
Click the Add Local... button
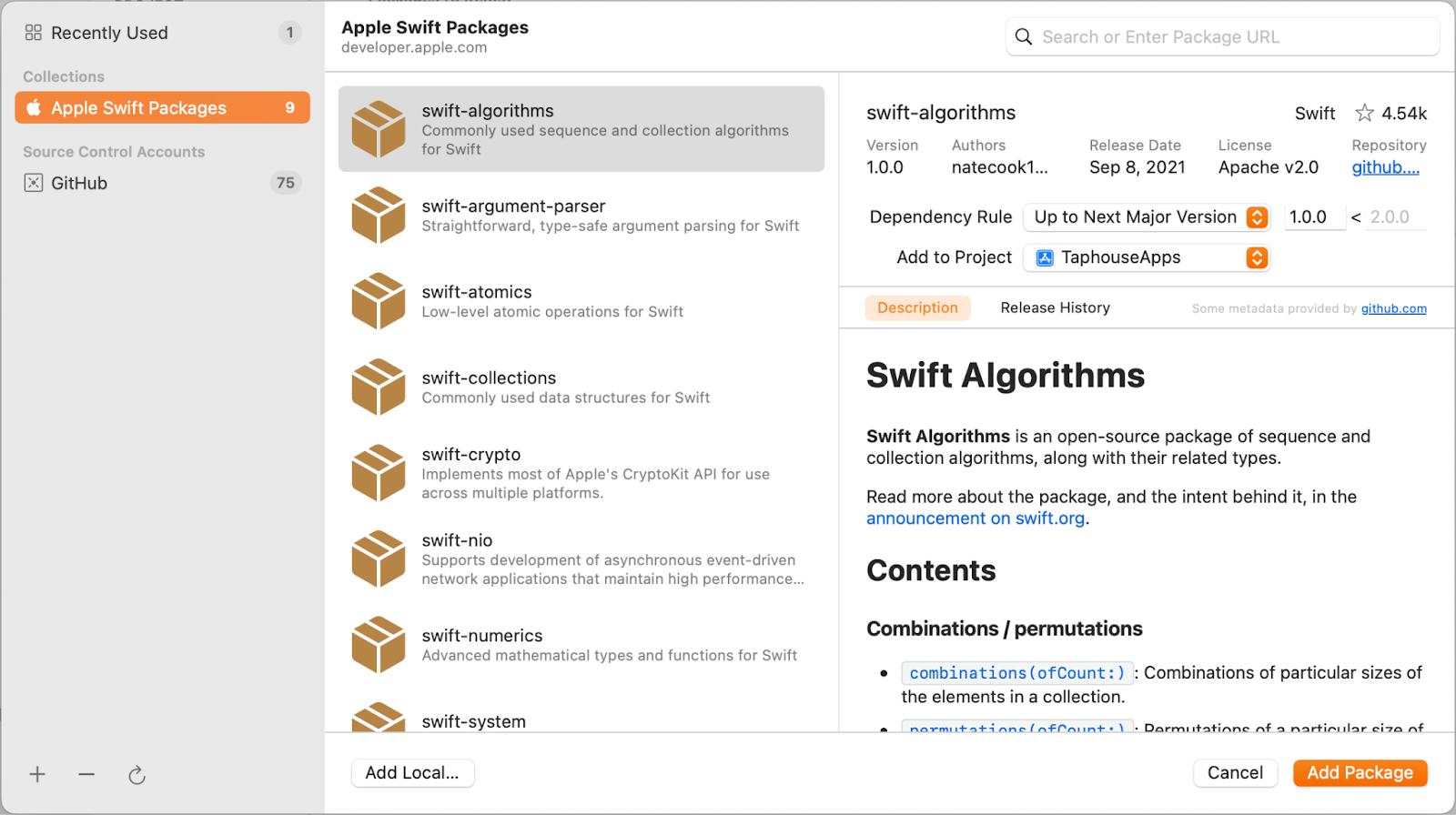(412, 772)
